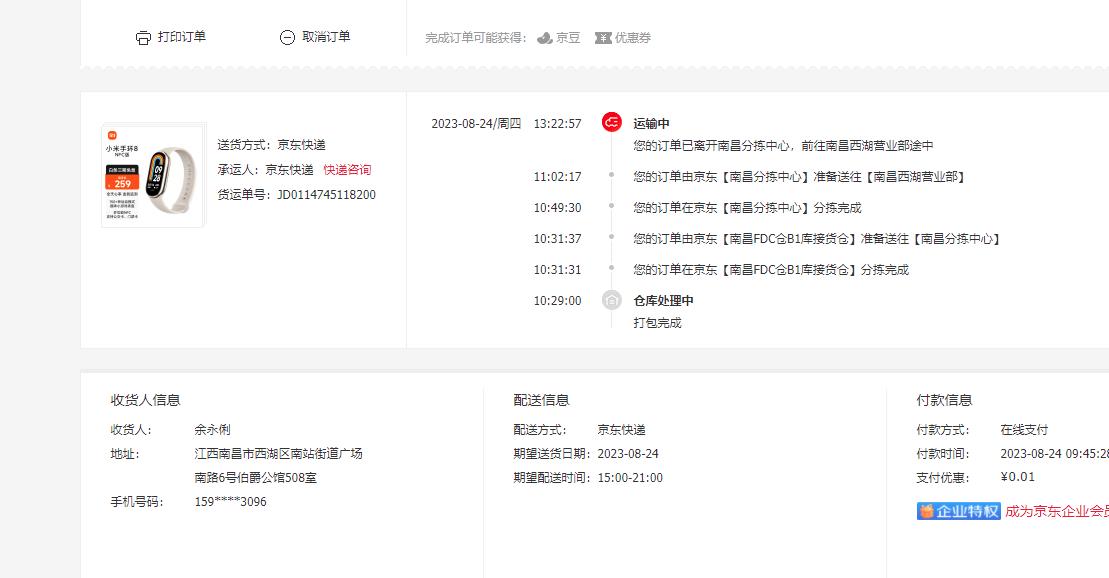
Task: Click the printer icon beside 打印订单
Action: [143, 37]
